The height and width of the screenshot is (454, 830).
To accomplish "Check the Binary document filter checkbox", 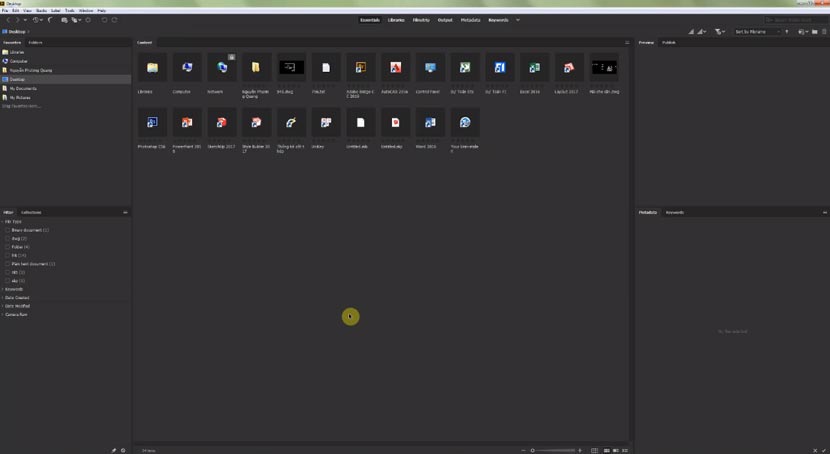I will point(7,230).
